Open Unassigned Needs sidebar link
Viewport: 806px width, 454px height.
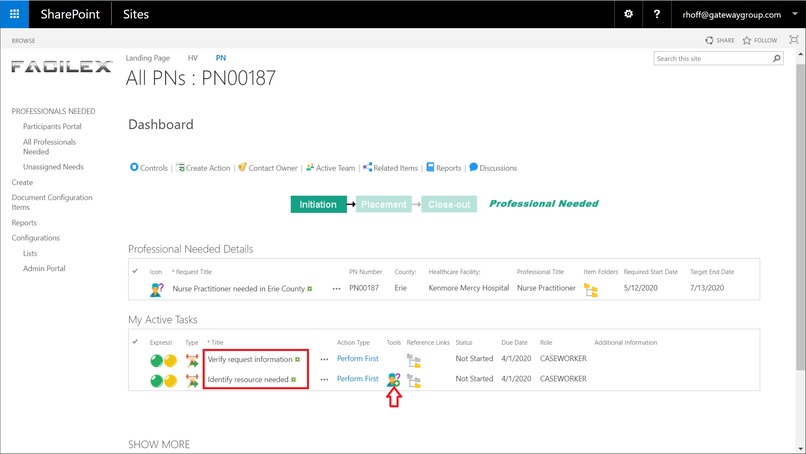(x=53, y=167)
